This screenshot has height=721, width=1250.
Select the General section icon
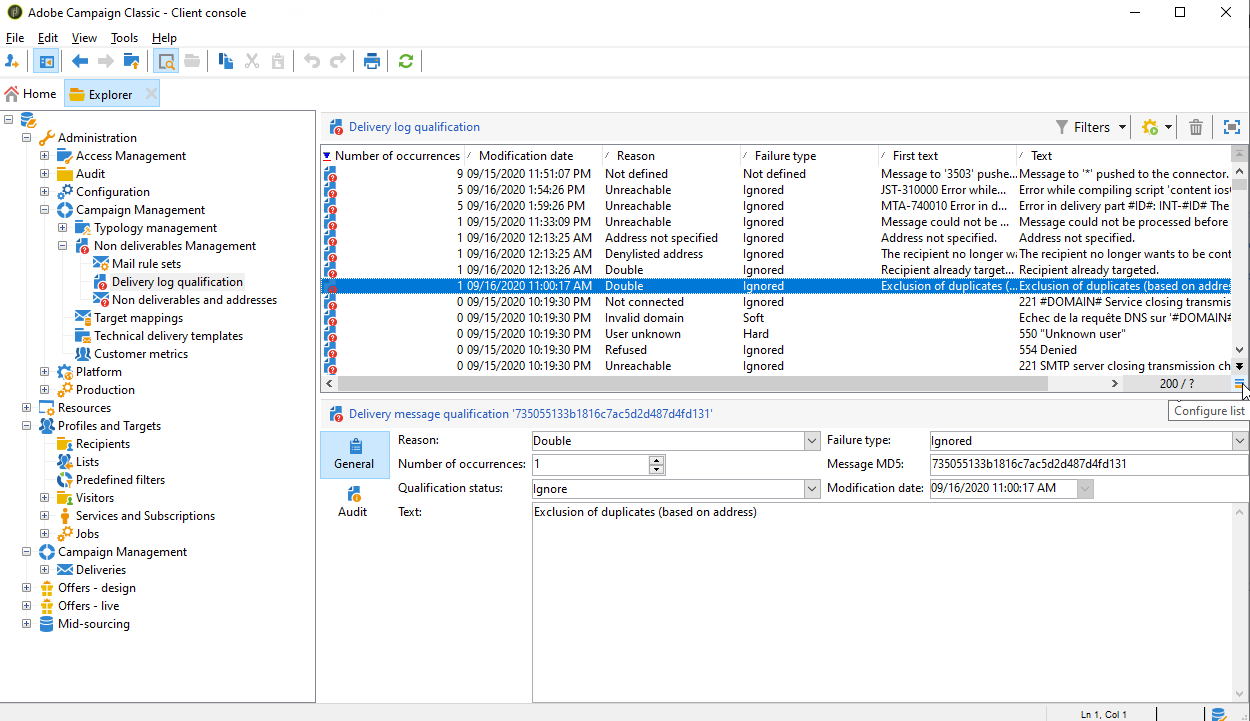pos(354,454)
